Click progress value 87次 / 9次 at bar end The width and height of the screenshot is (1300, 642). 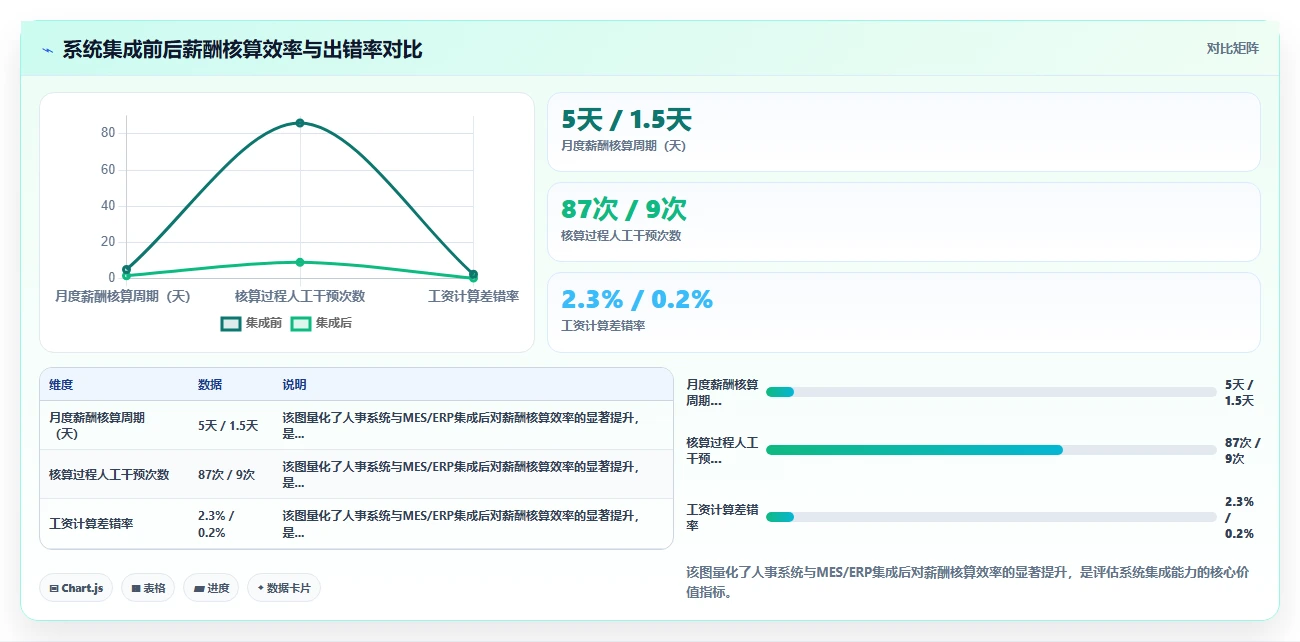1243,450
